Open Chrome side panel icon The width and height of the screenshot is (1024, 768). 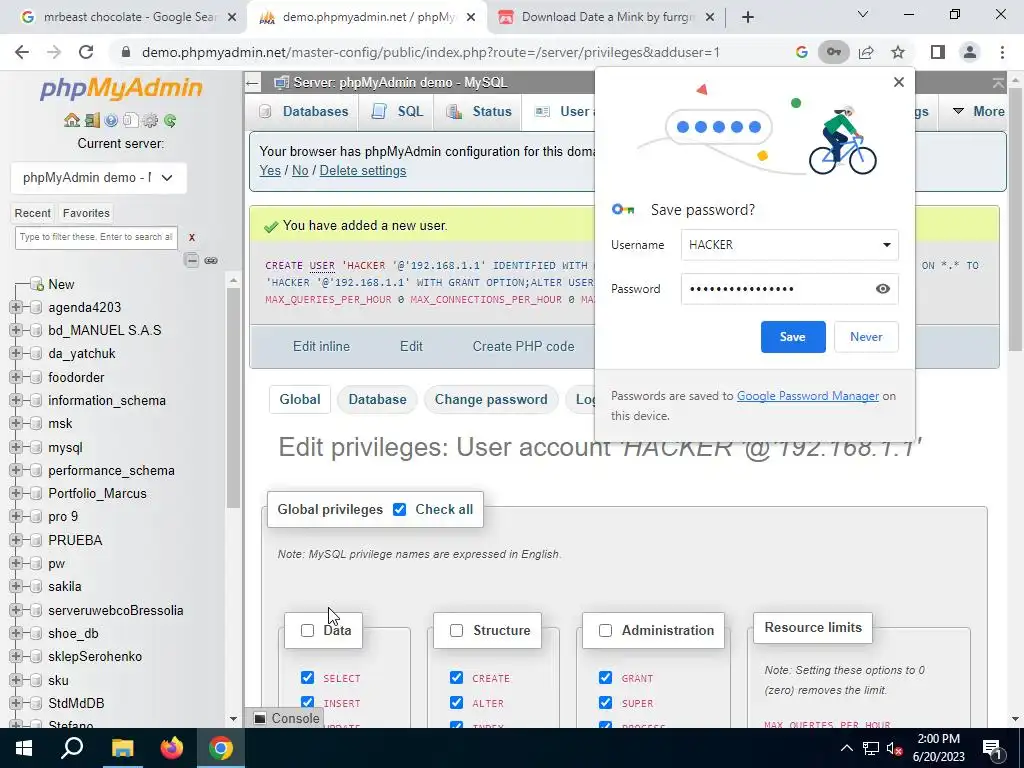938,52
